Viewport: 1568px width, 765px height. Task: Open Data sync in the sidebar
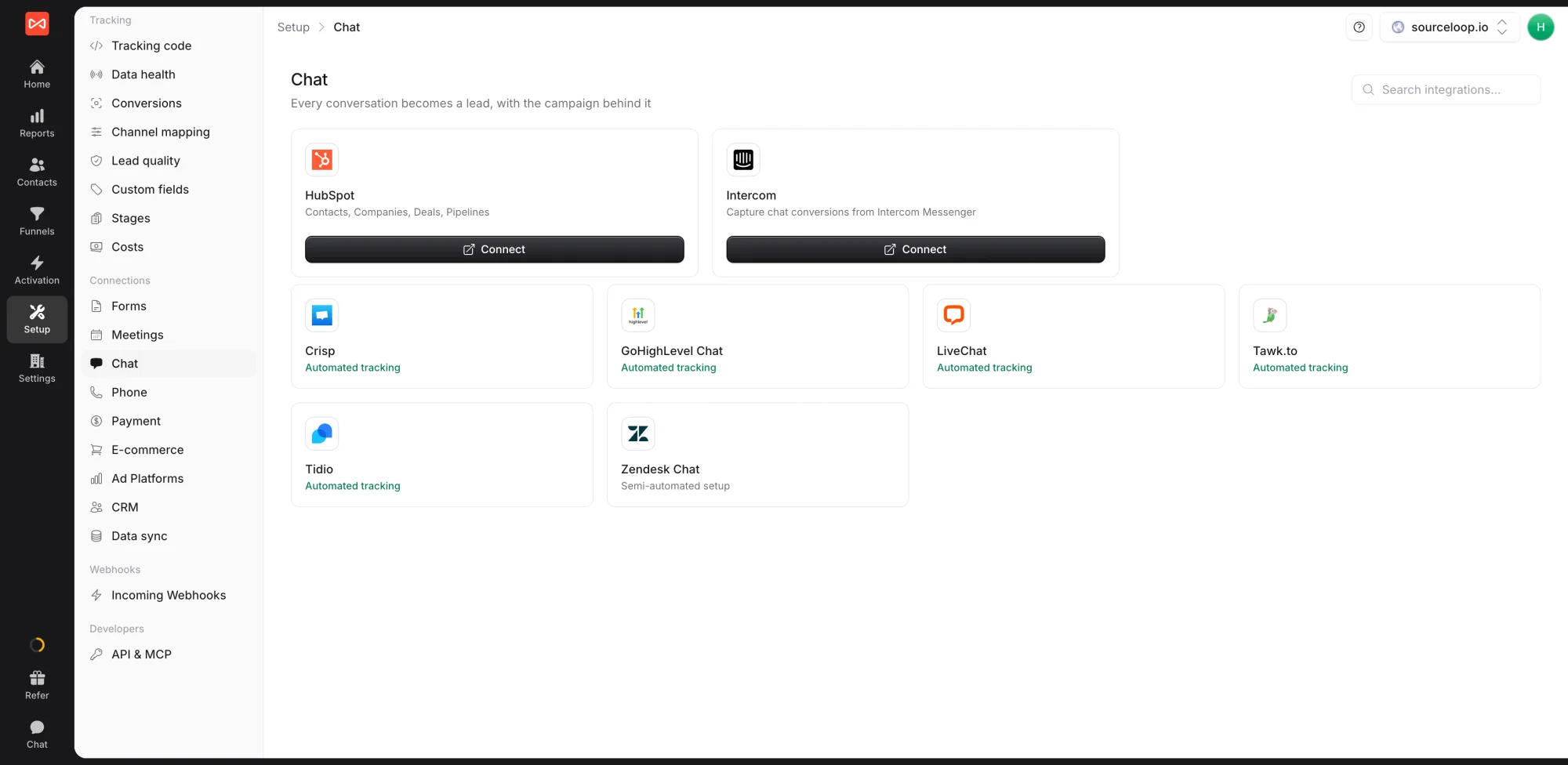pos(169,536)
